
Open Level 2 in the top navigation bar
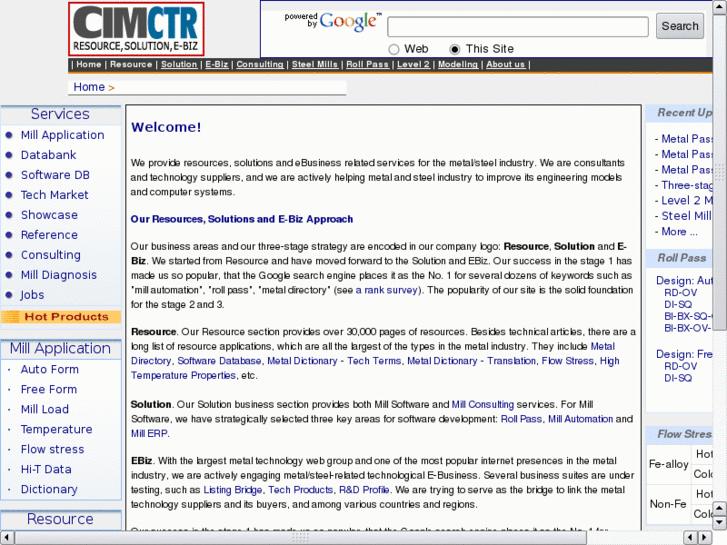click(x=413, y=64)
